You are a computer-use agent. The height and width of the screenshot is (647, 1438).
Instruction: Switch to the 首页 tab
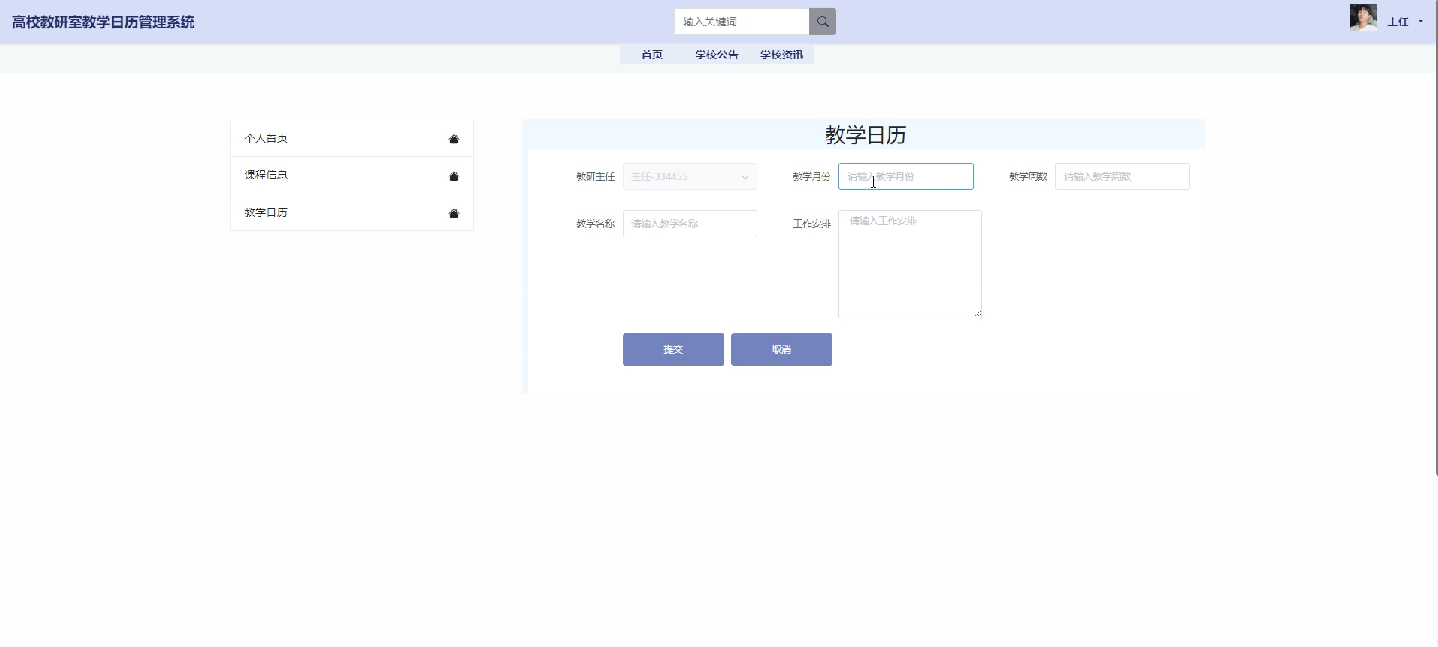pos(651,55)
